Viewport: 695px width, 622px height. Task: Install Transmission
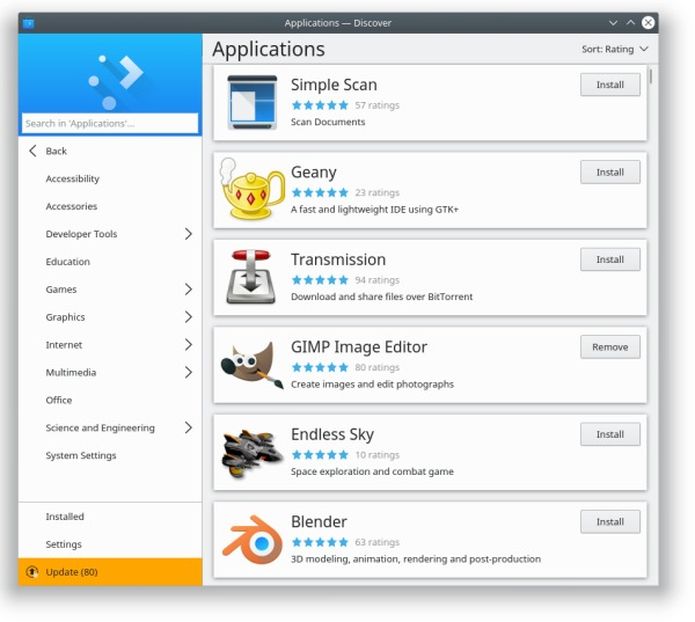[x=610, y=259]
